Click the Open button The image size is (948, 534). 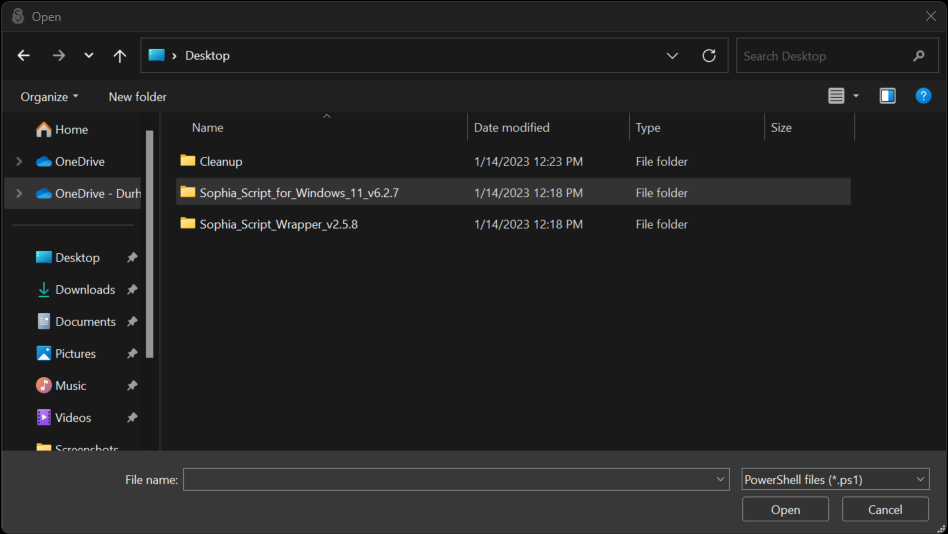(x=785, y=509)
